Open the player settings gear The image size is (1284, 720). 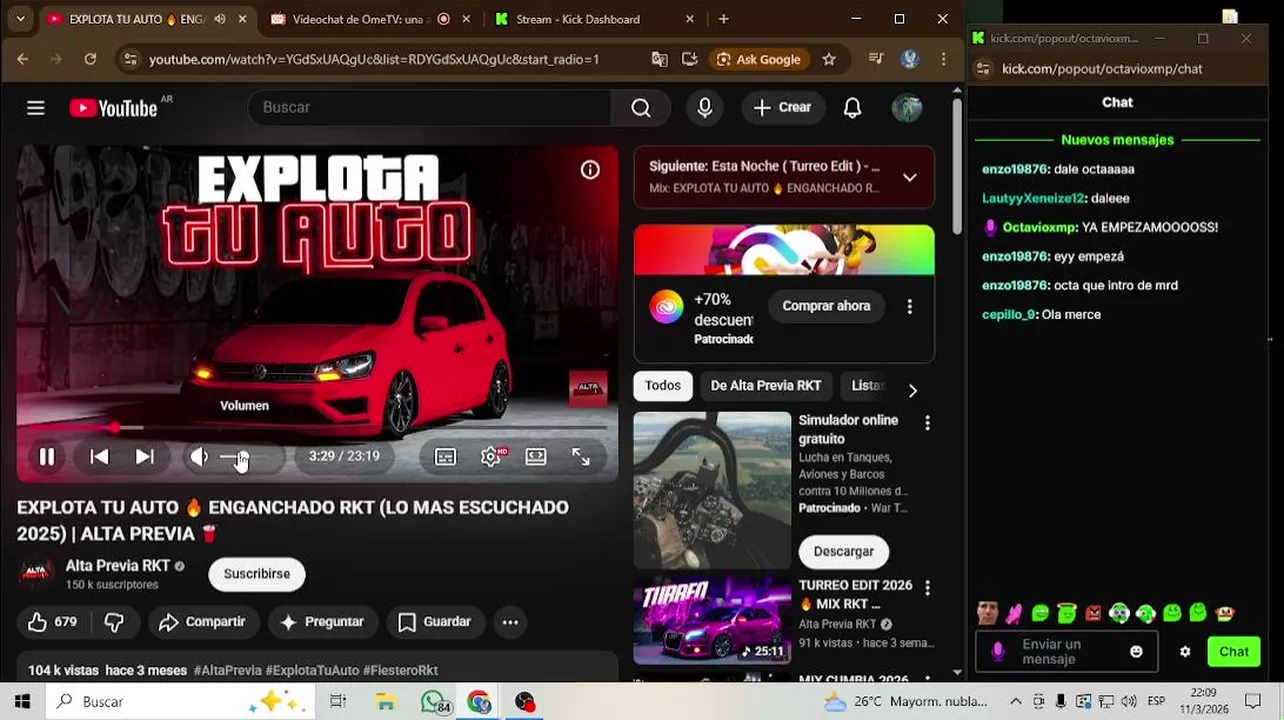point(491,457)
